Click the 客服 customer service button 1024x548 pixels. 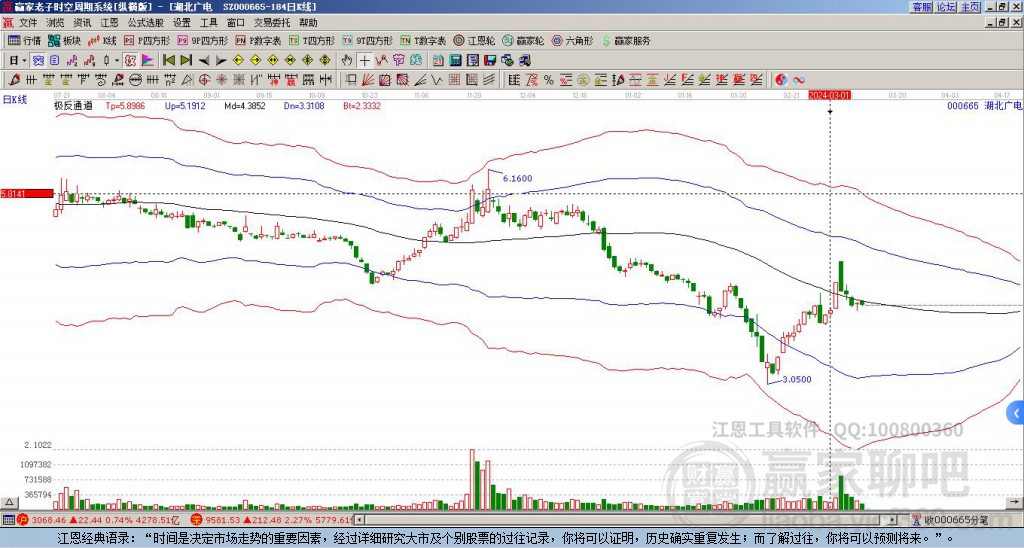[921, 7]
